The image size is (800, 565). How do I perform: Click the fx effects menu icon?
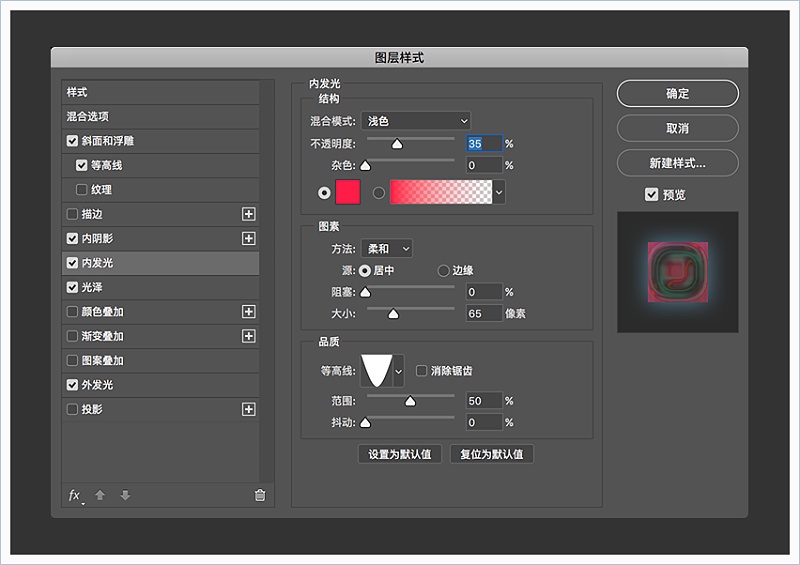(74, 495)
